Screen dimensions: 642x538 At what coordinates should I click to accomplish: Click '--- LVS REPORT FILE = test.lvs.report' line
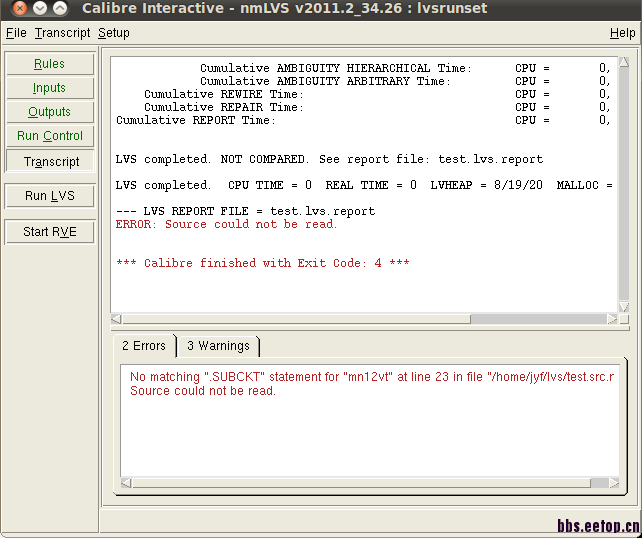coord(245,211)
